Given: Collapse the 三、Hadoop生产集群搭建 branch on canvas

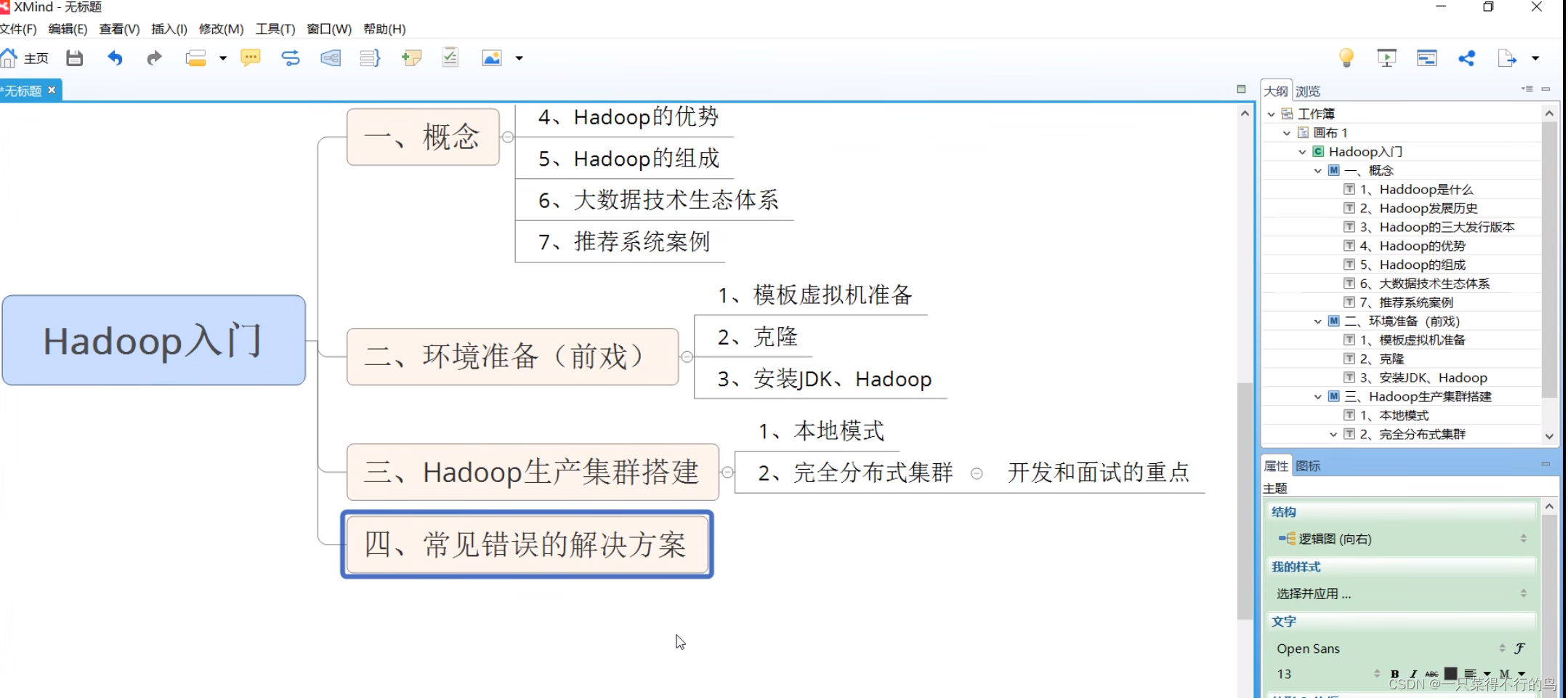Looking at the screenshot, I should tap(727, 472).
